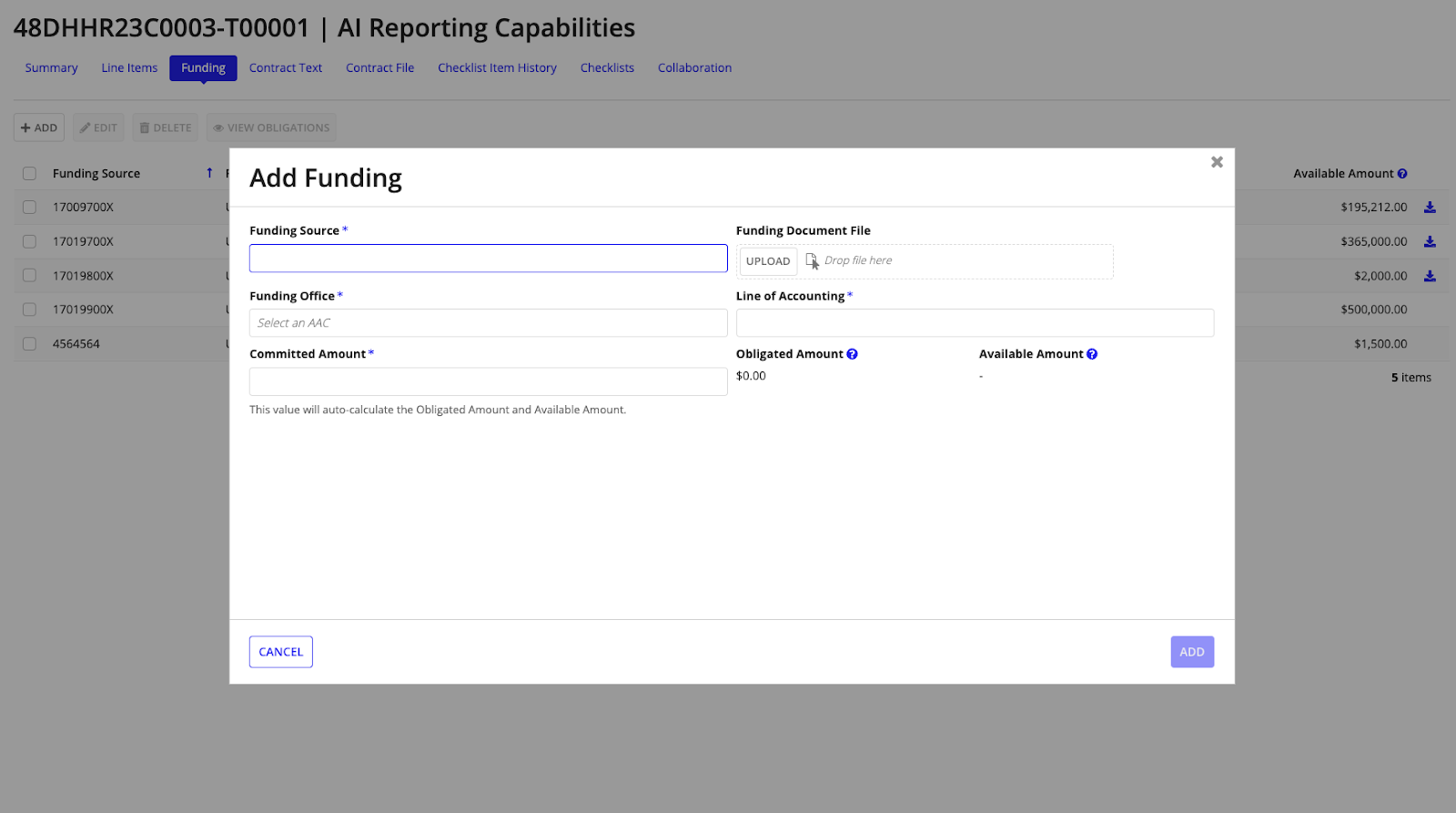Click the 17019700X funding source text

(x=83, y=242)
